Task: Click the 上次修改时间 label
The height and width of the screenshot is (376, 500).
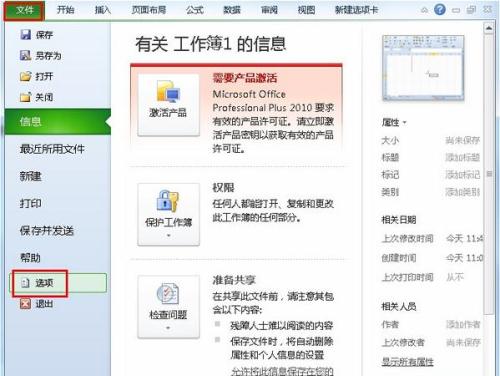Action: (407, 238)
